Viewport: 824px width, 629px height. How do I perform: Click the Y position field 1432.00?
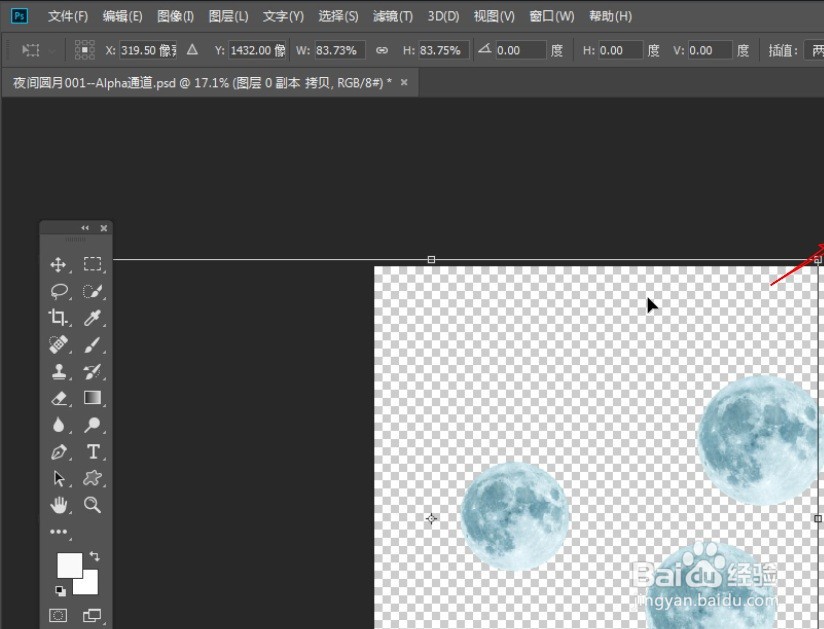(x=258, y=50)
